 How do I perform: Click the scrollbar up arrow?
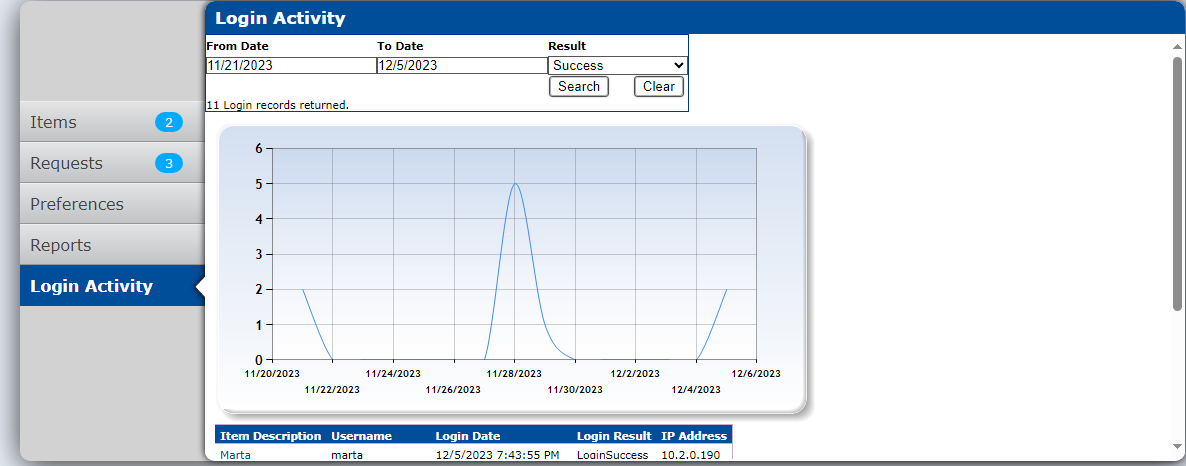click(1177, 46)
